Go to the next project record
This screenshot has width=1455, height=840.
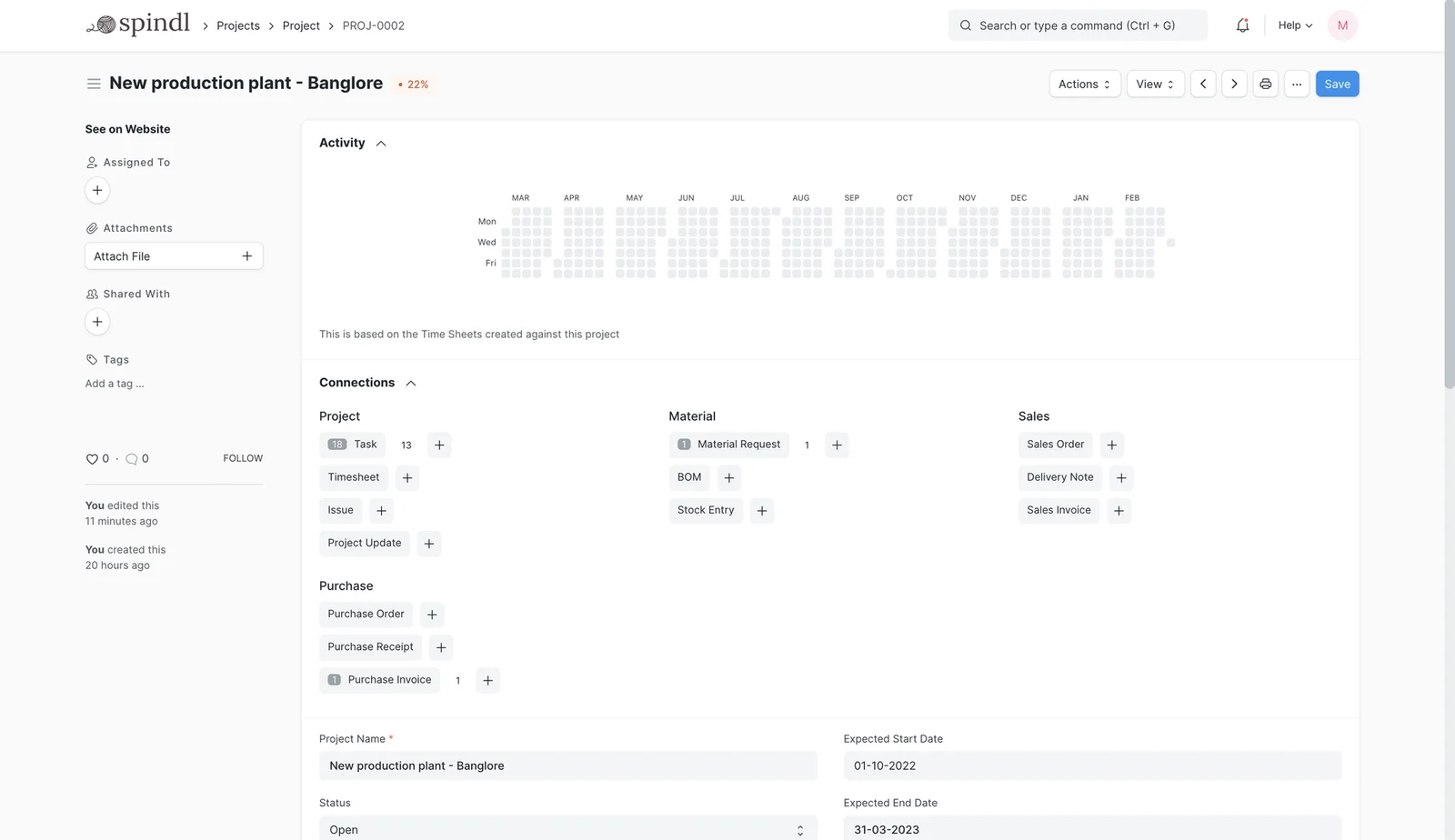[1234, 84]
